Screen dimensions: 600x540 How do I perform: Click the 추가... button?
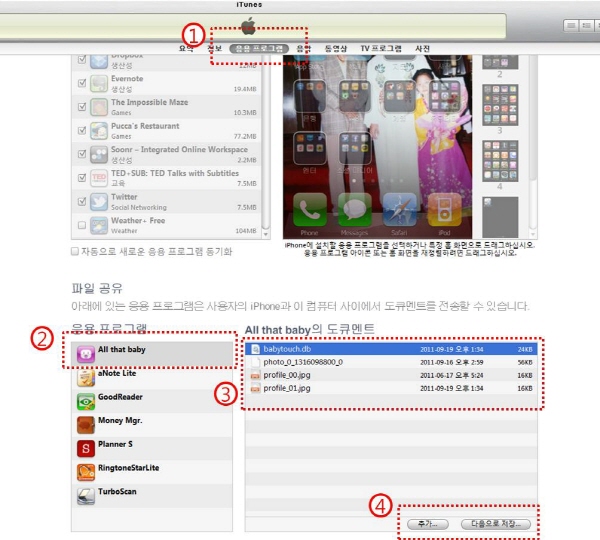pyautogui.click(x=428, y=524)
